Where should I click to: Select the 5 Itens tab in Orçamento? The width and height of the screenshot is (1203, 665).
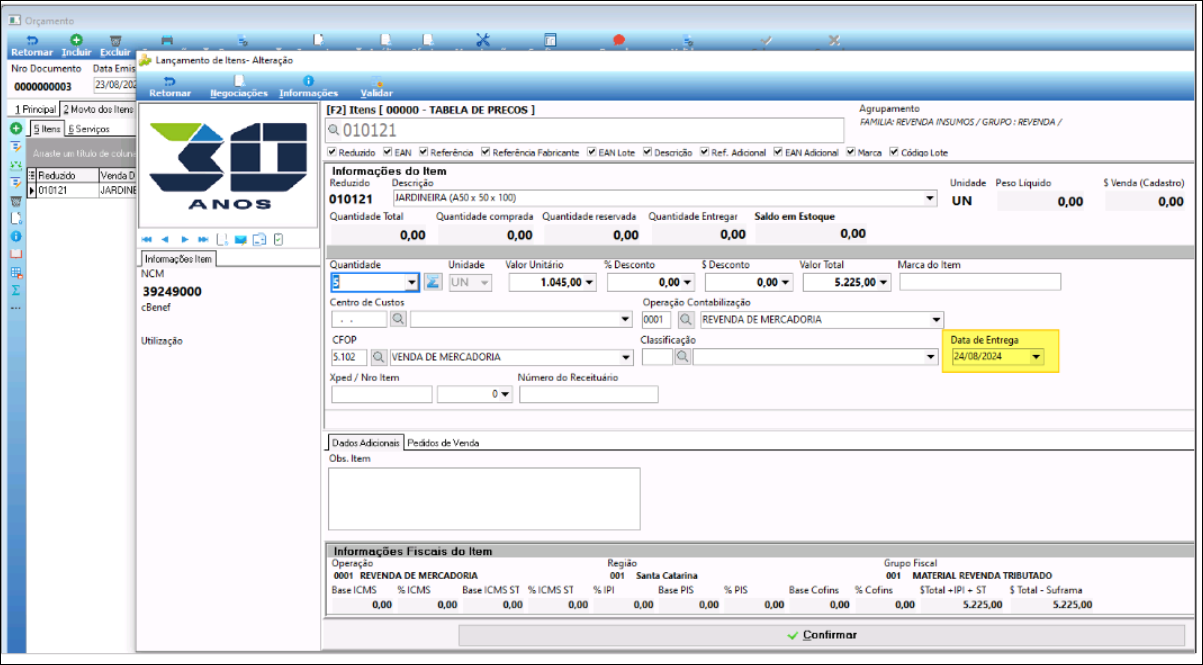point(46,129)
